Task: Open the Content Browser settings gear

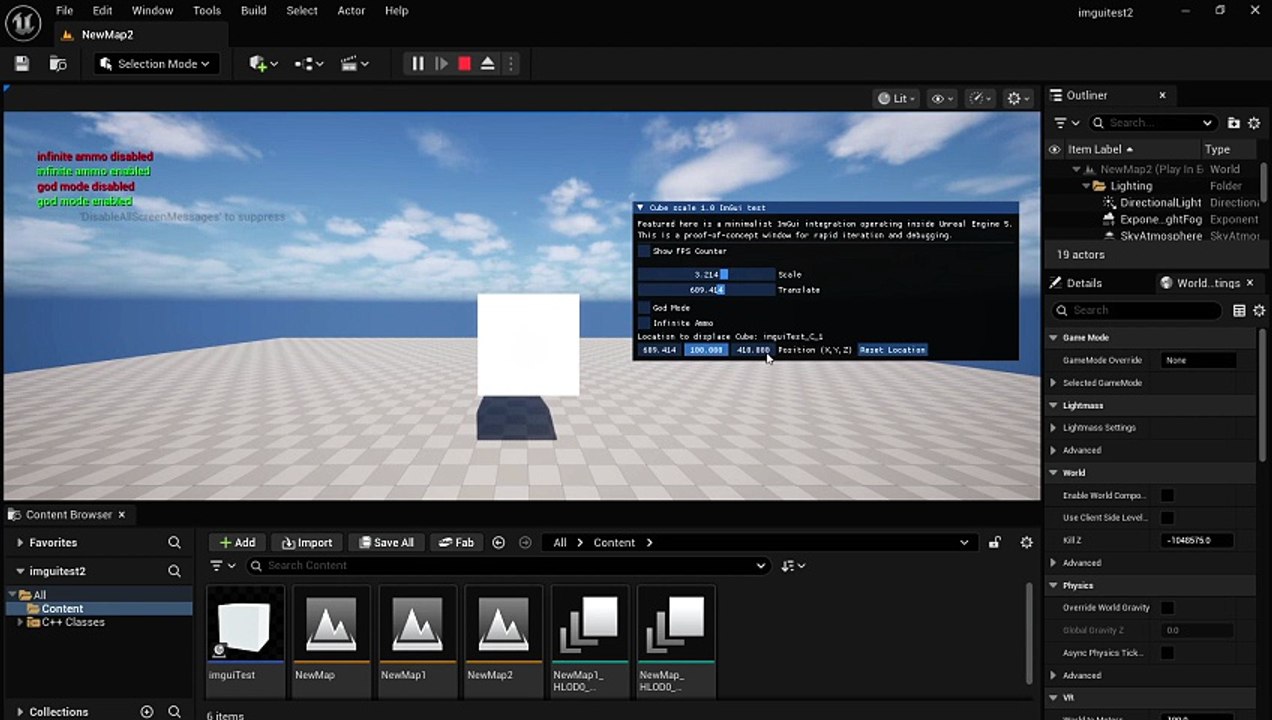Action: 1026,543
